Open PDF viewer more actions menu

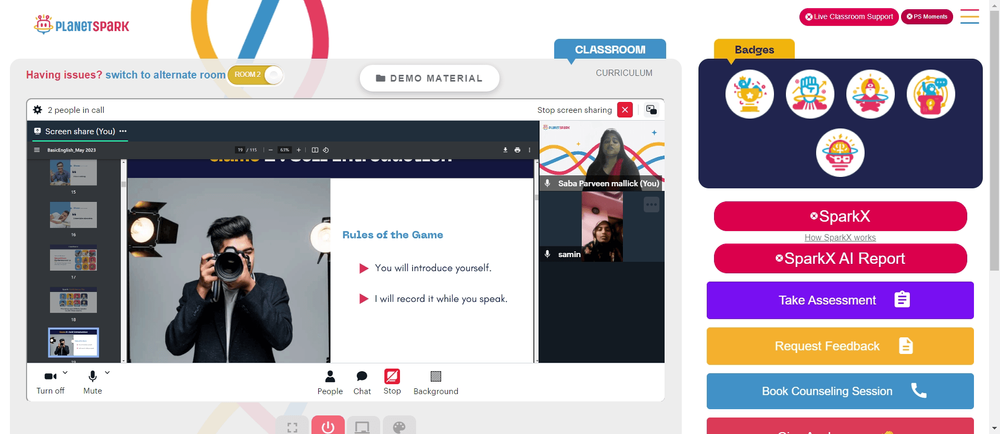[529, 150]
